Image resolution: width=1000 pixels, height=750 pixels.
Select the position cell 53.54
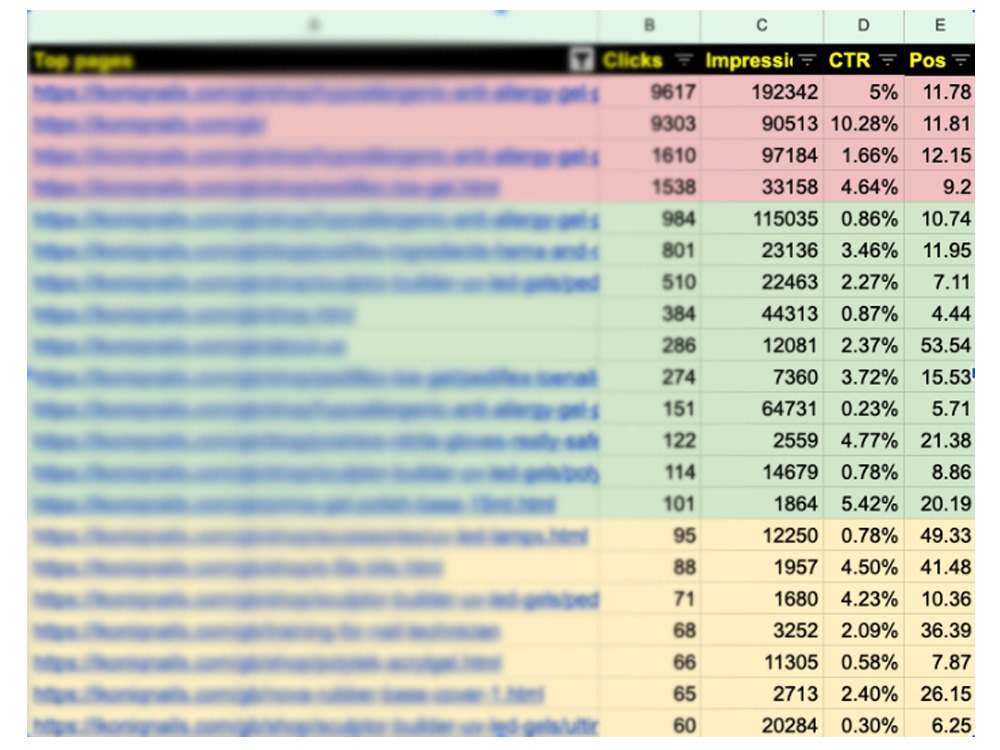[x=939, y=346]
